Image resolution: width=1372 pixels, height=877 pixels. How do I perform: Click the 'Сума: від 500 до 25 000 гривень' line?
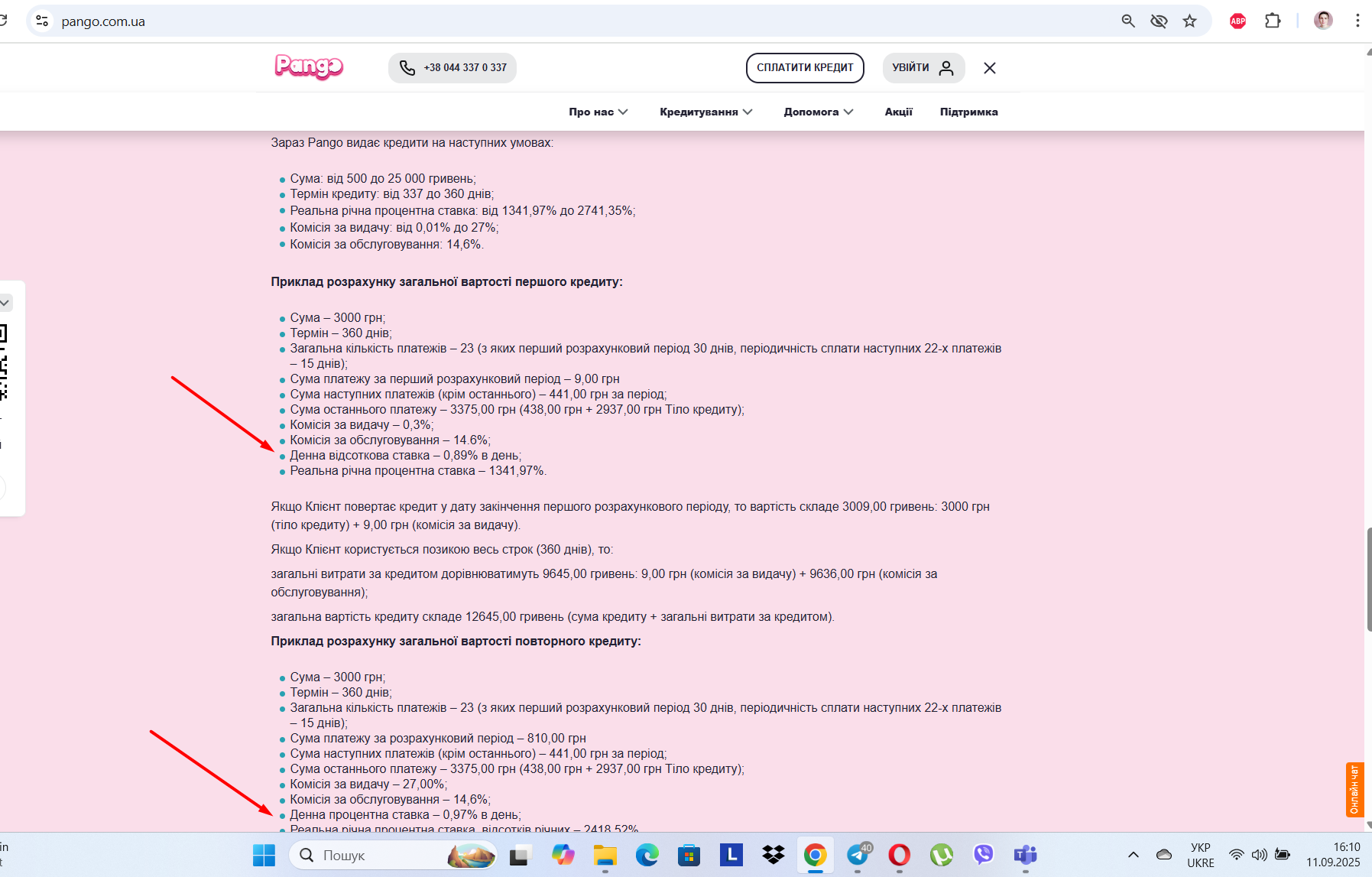tap(383, 179)
